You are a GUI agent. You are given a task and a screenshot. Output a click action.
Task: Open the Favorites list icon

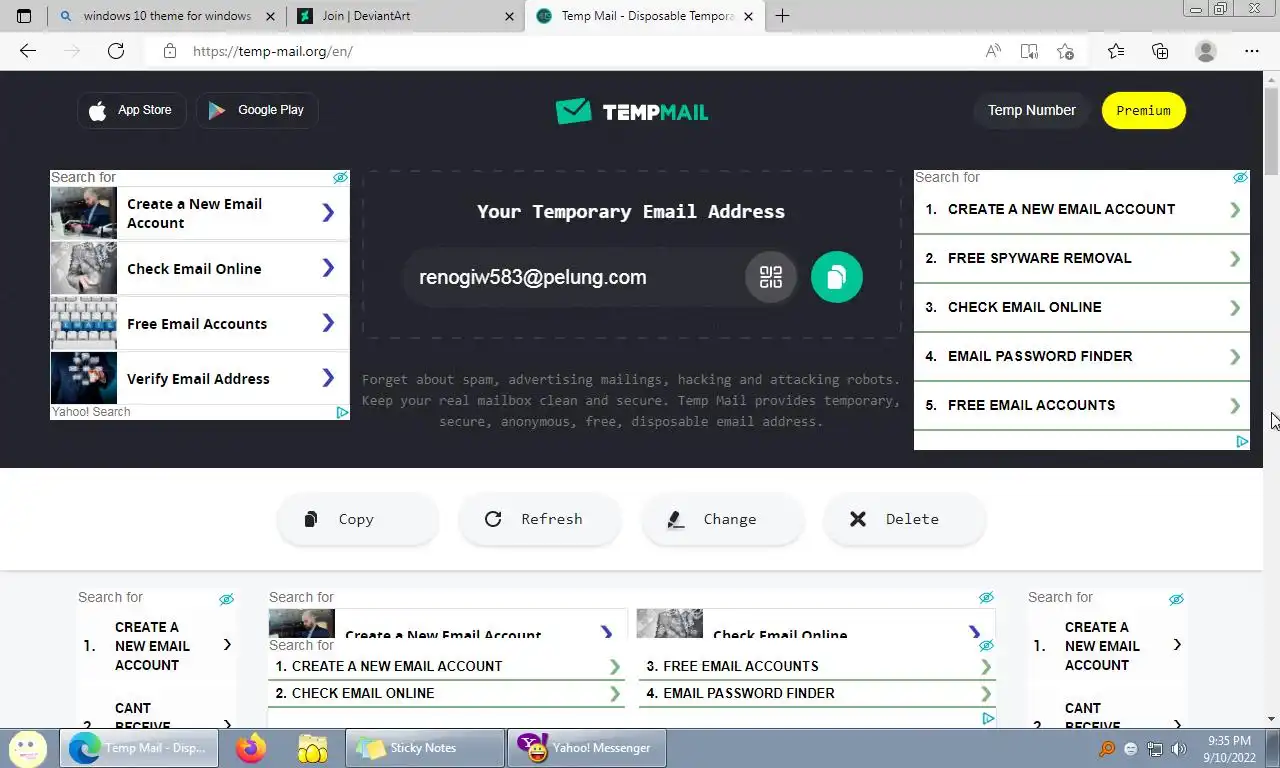click(x=1116, y=51)
